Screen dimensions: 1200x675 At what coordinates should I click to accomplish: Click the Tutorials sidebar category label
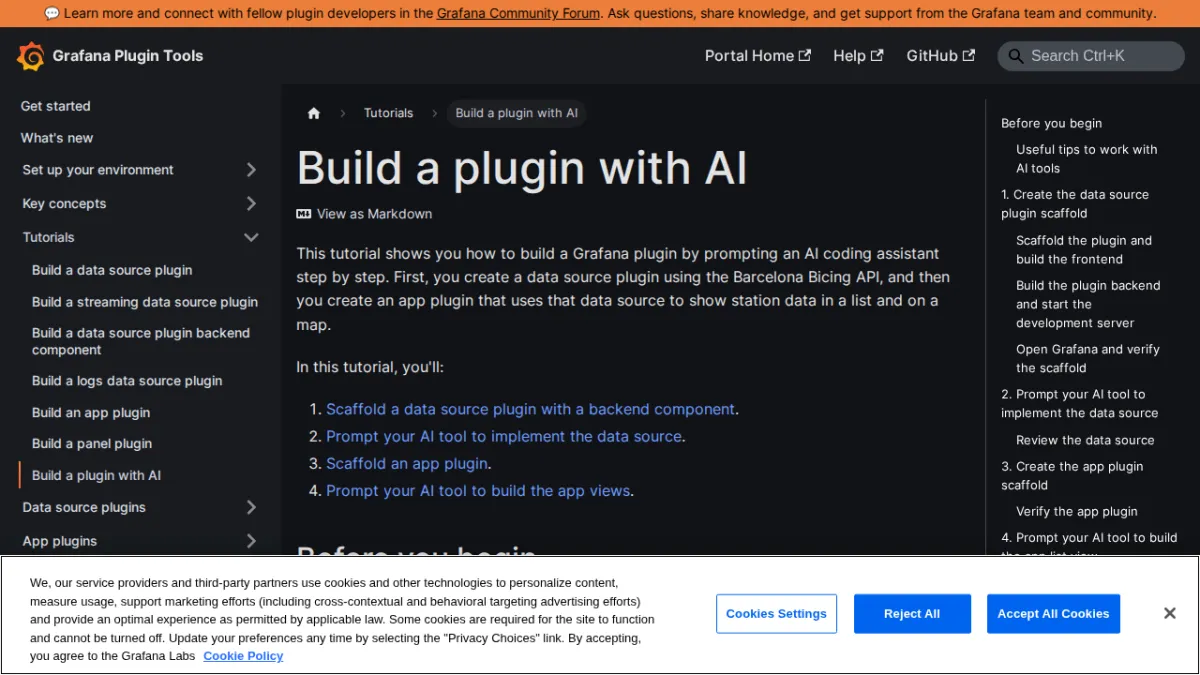pos(49,238)
